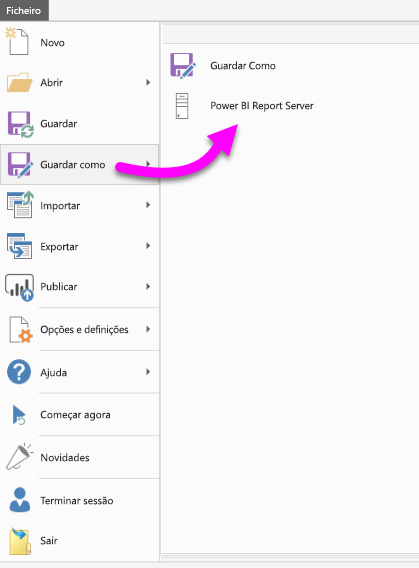This screenshot has width=419, height=568.
Task: Select Guardar Como in the submenu
Action: point(243,66)
